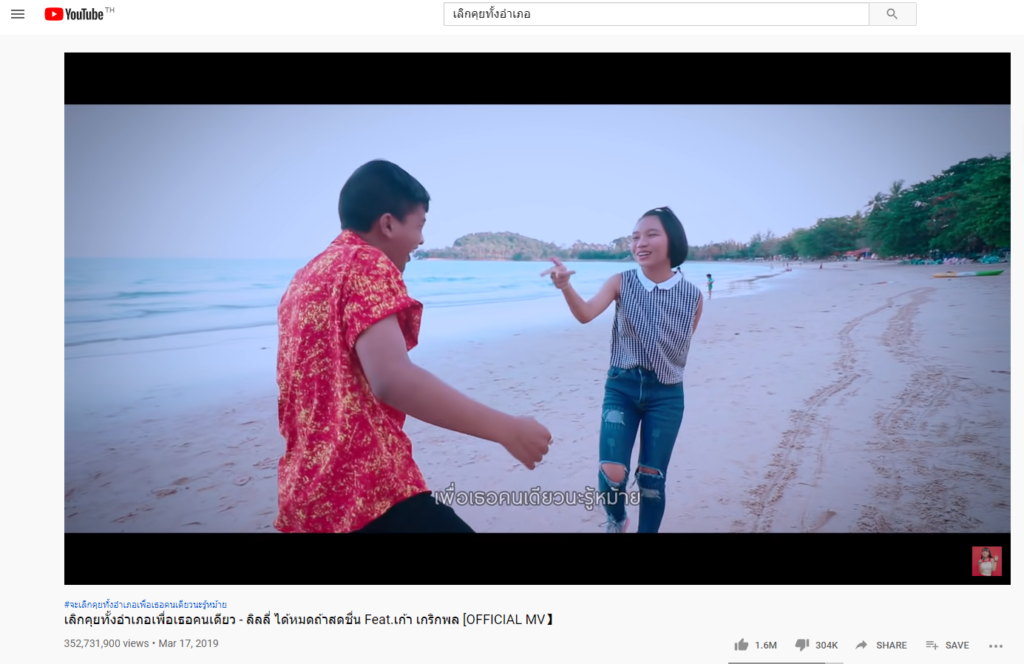This screenshot has height=664, width=1024.
Task: Like the video with thumbs up
Action: click(741, 645)
